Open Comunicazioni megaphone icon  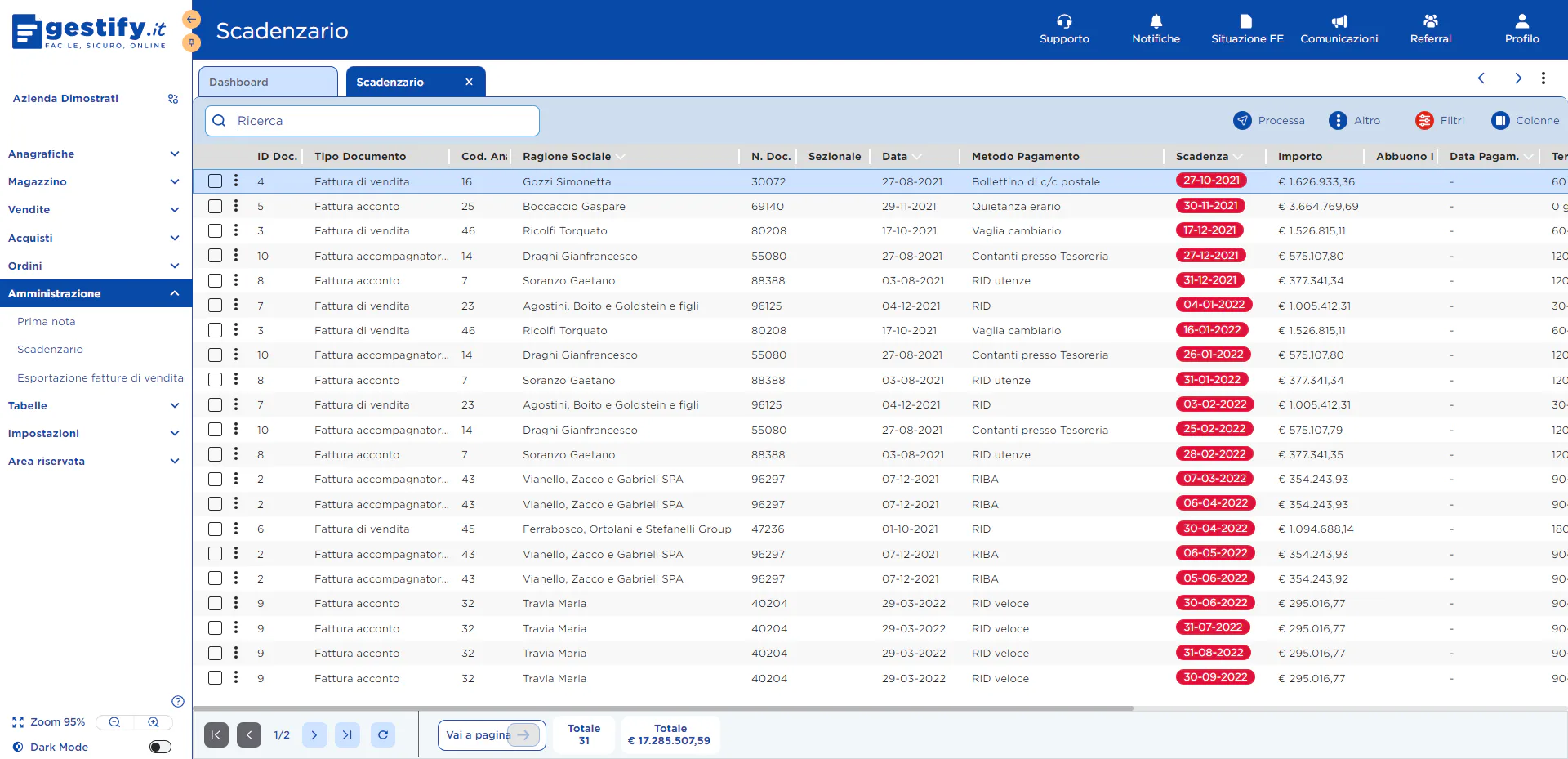tap(1339, 21)
